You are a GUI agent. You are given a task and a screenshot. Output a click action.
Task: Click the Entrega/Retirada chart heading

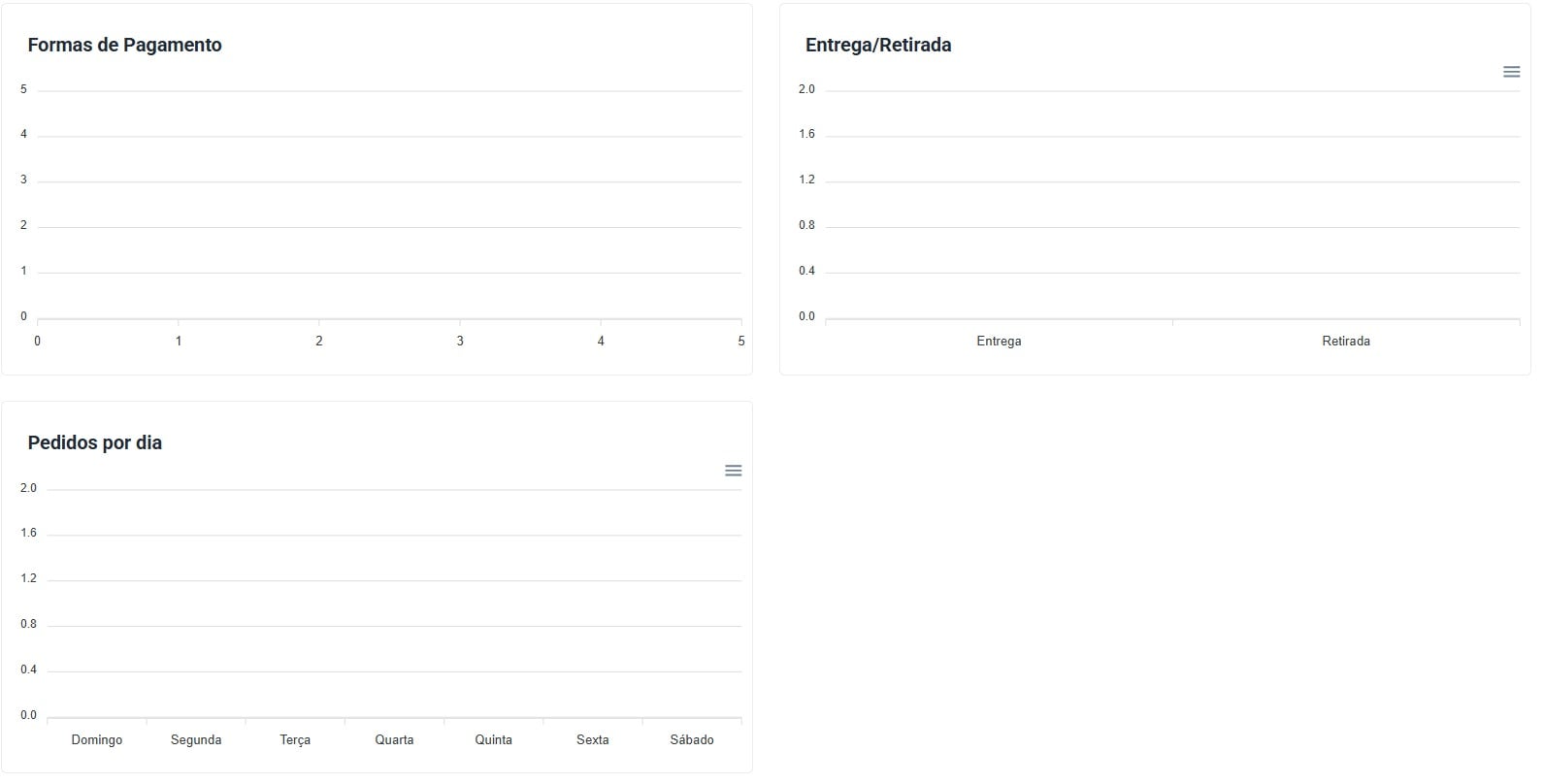tap(878, 45)
